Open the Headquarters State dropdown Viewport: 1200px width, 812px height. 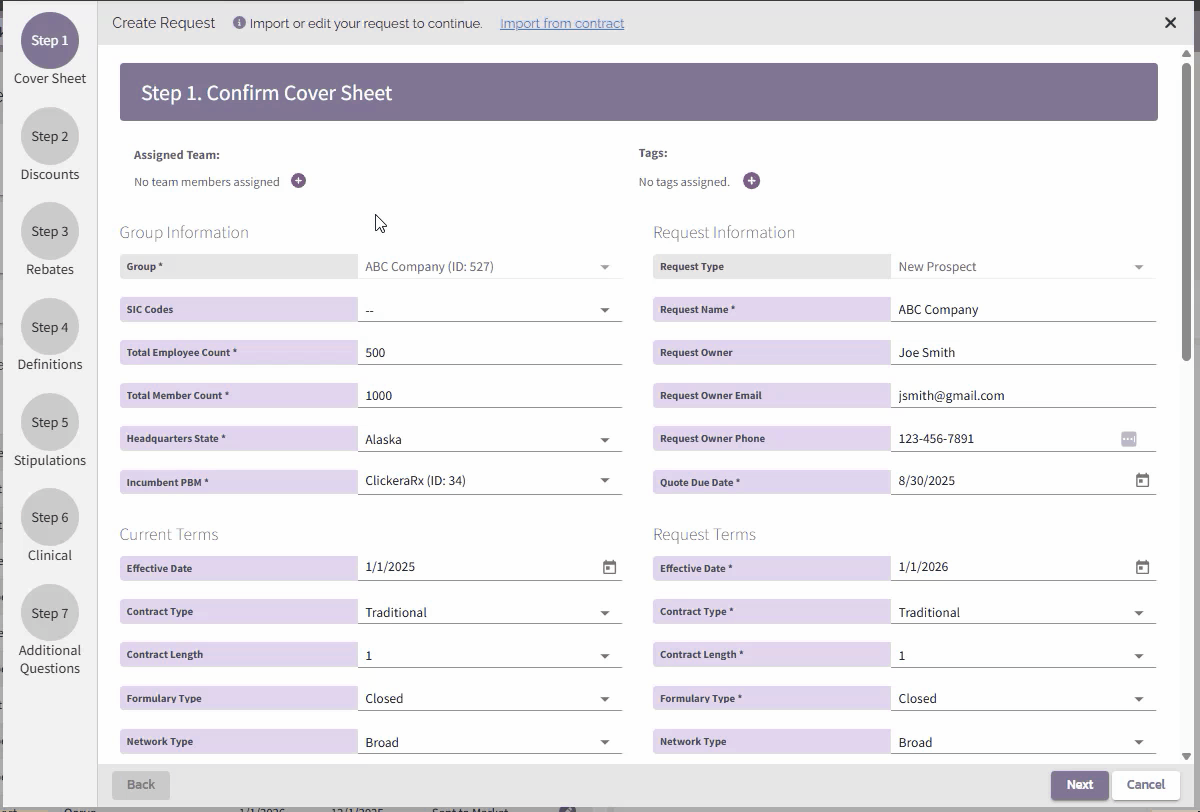[x=604, y=440]
